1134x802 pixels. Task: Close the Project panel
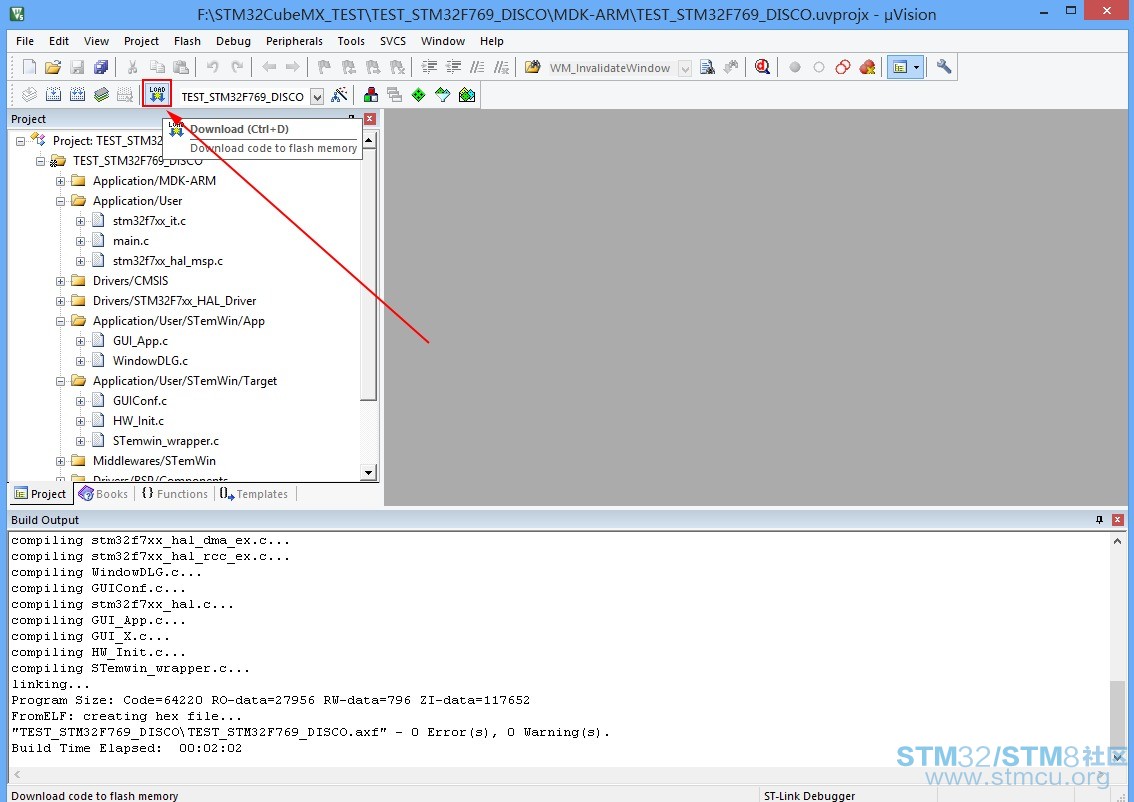pos(370,119)
